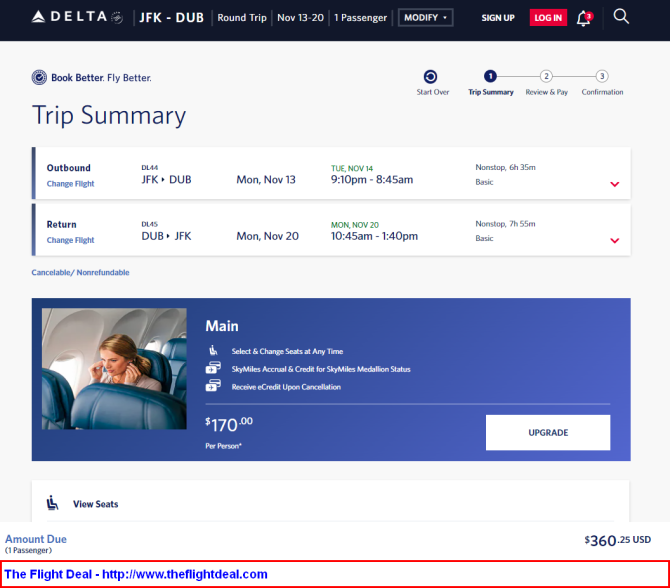The image size is (670, 588).
Task: Click the Start Over circular arrow icon
Action: click(430, 76)
